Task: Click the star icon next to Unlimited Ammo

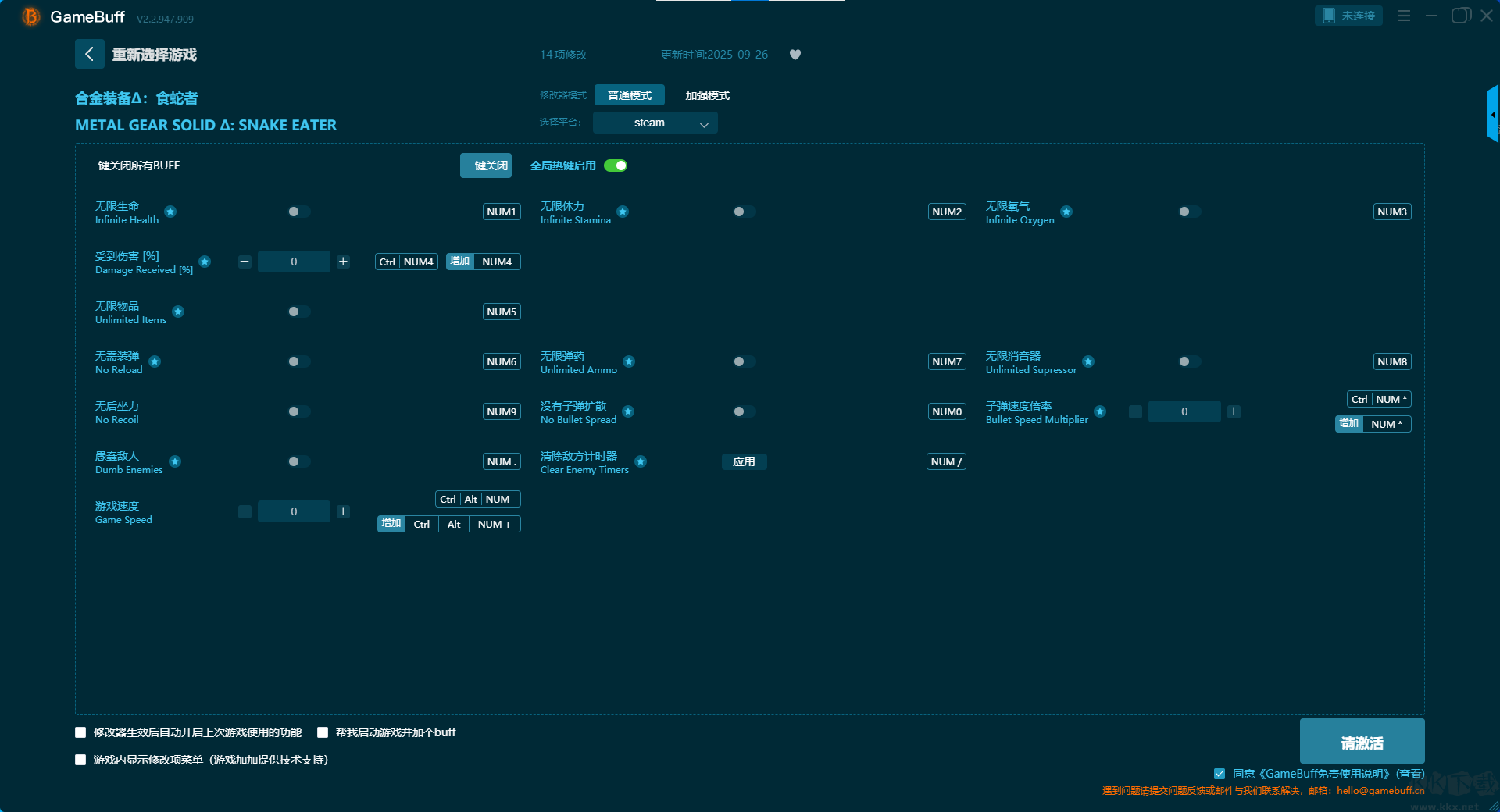Action: [629, 361]
